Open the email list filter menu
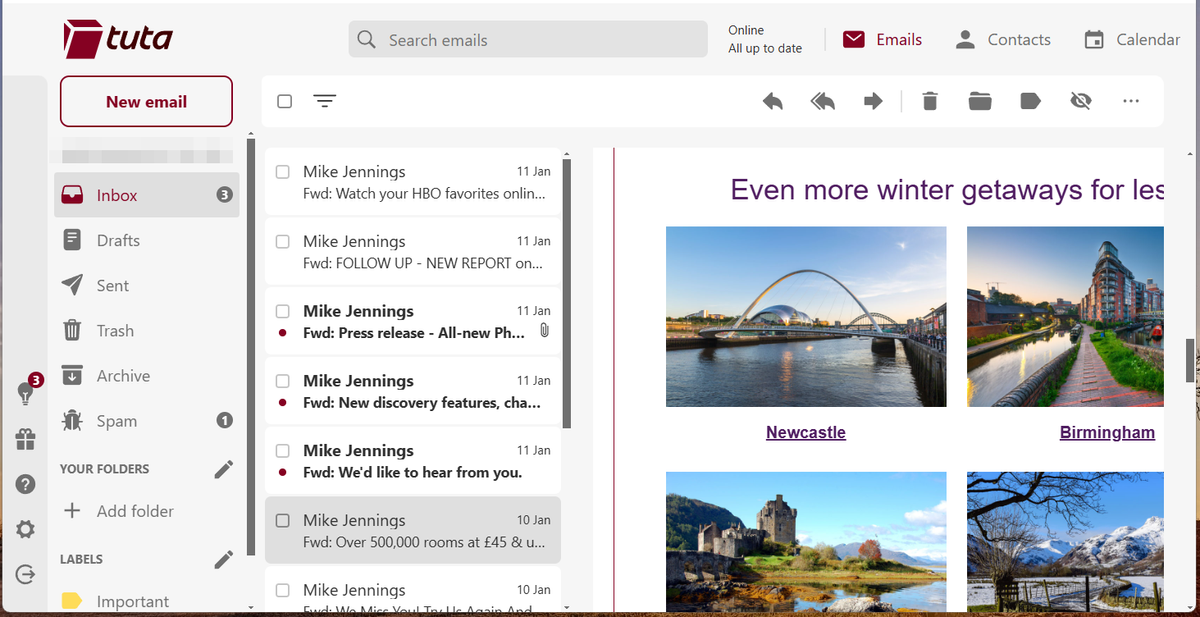The image size is (1200, 617). pos(324,100)
